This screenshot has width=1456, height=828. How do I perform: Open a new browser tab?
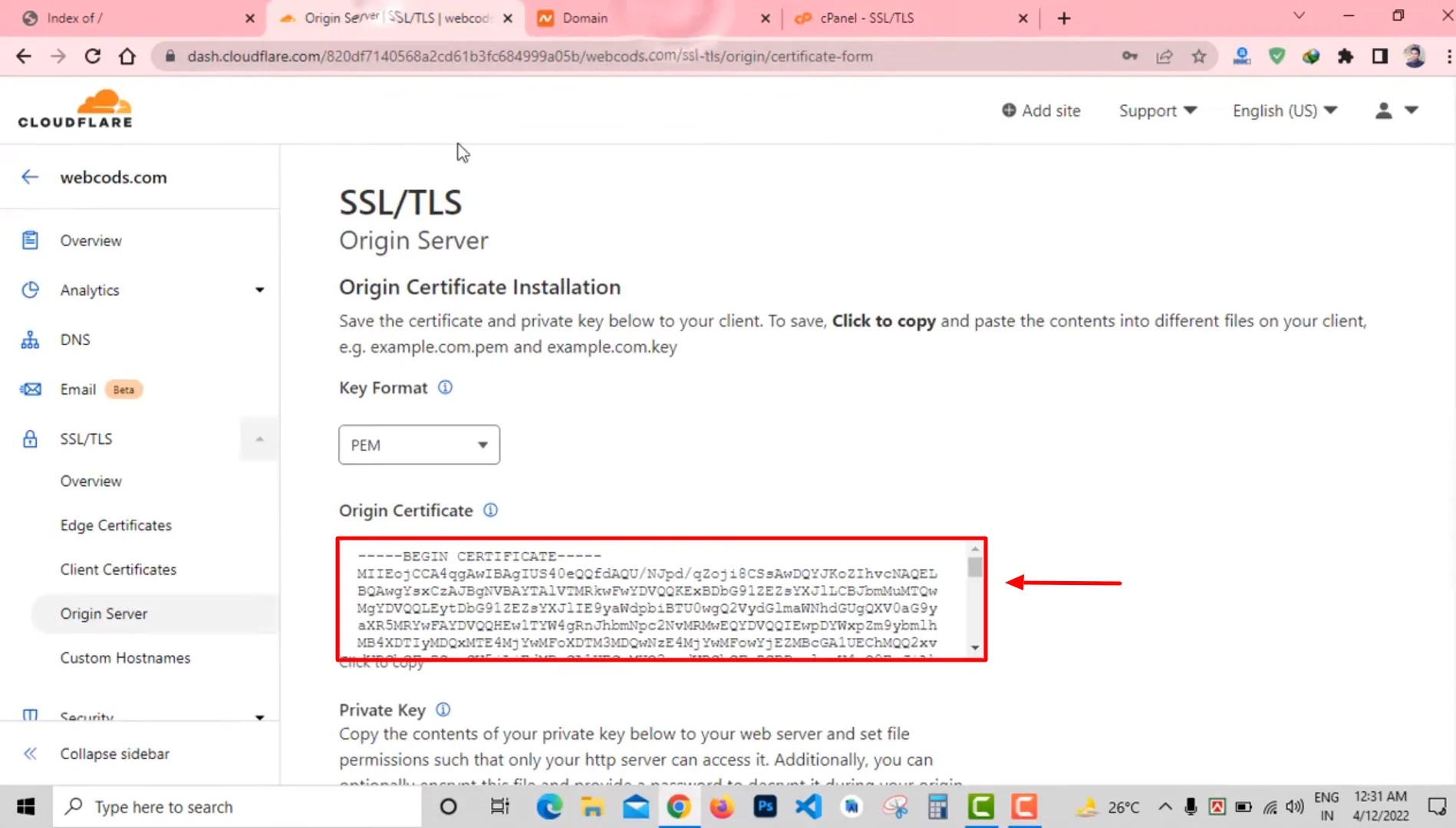pyautogui.click(x=1064, y=18)
